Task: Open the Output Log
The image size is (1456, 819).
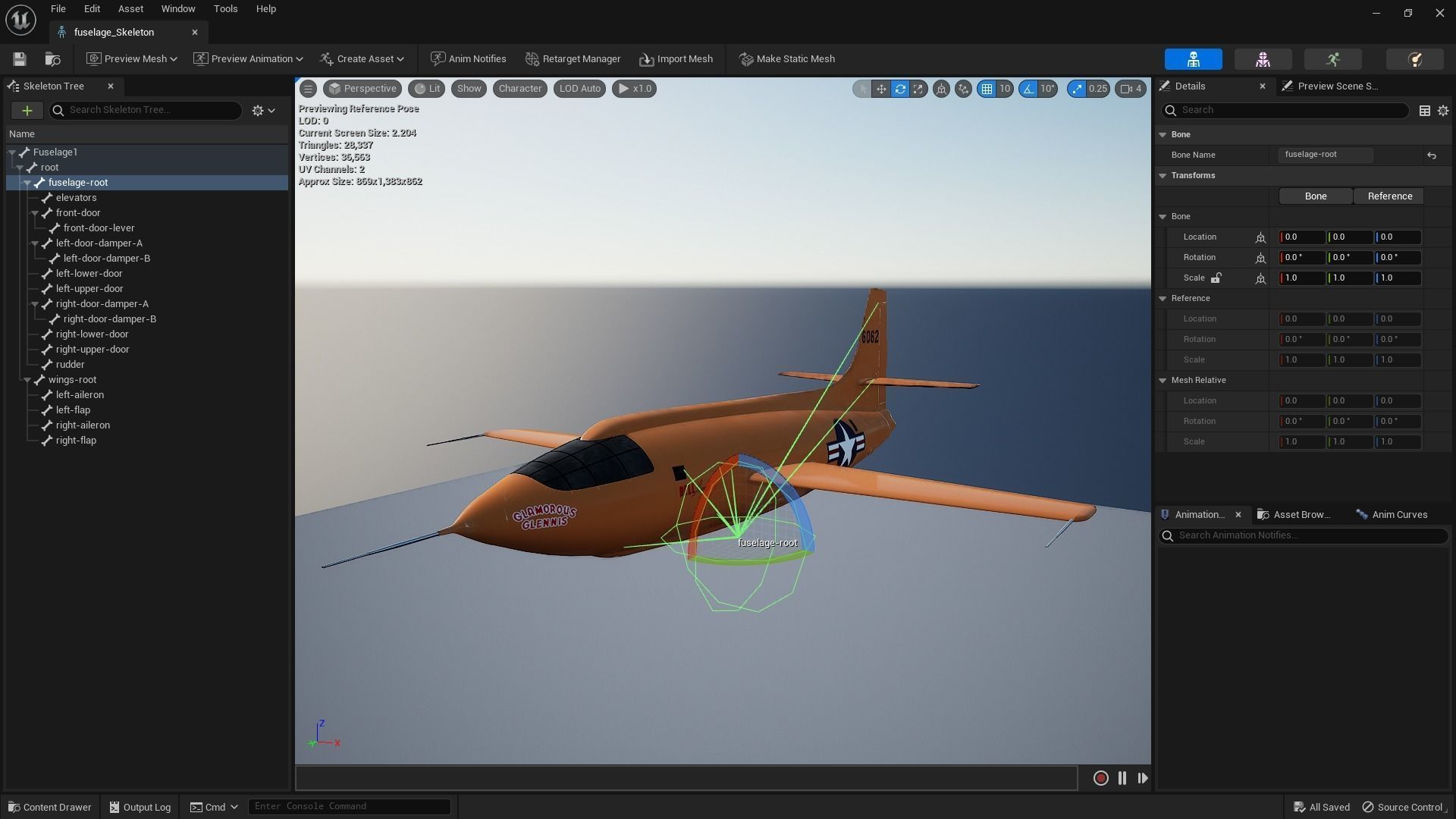Action: pyautogui.click(x=140, y=807)
